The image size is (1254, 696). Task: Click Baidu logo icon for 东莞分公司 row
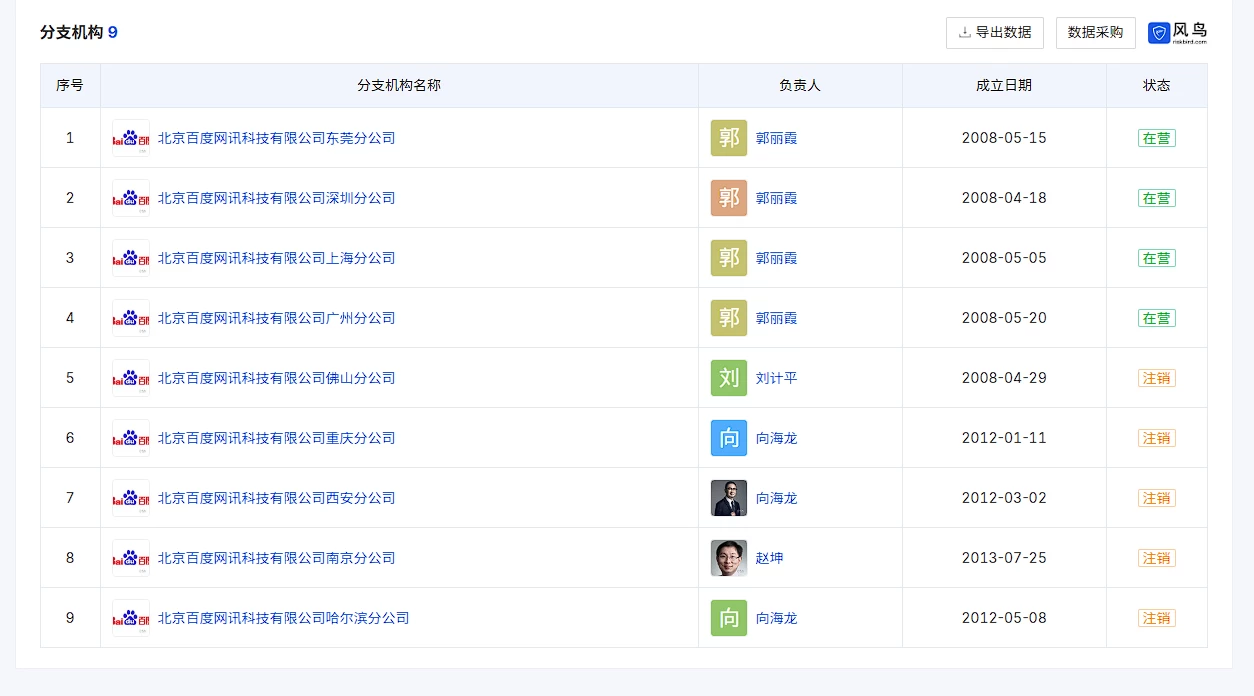pyautogui.click(x=131, y=138)
